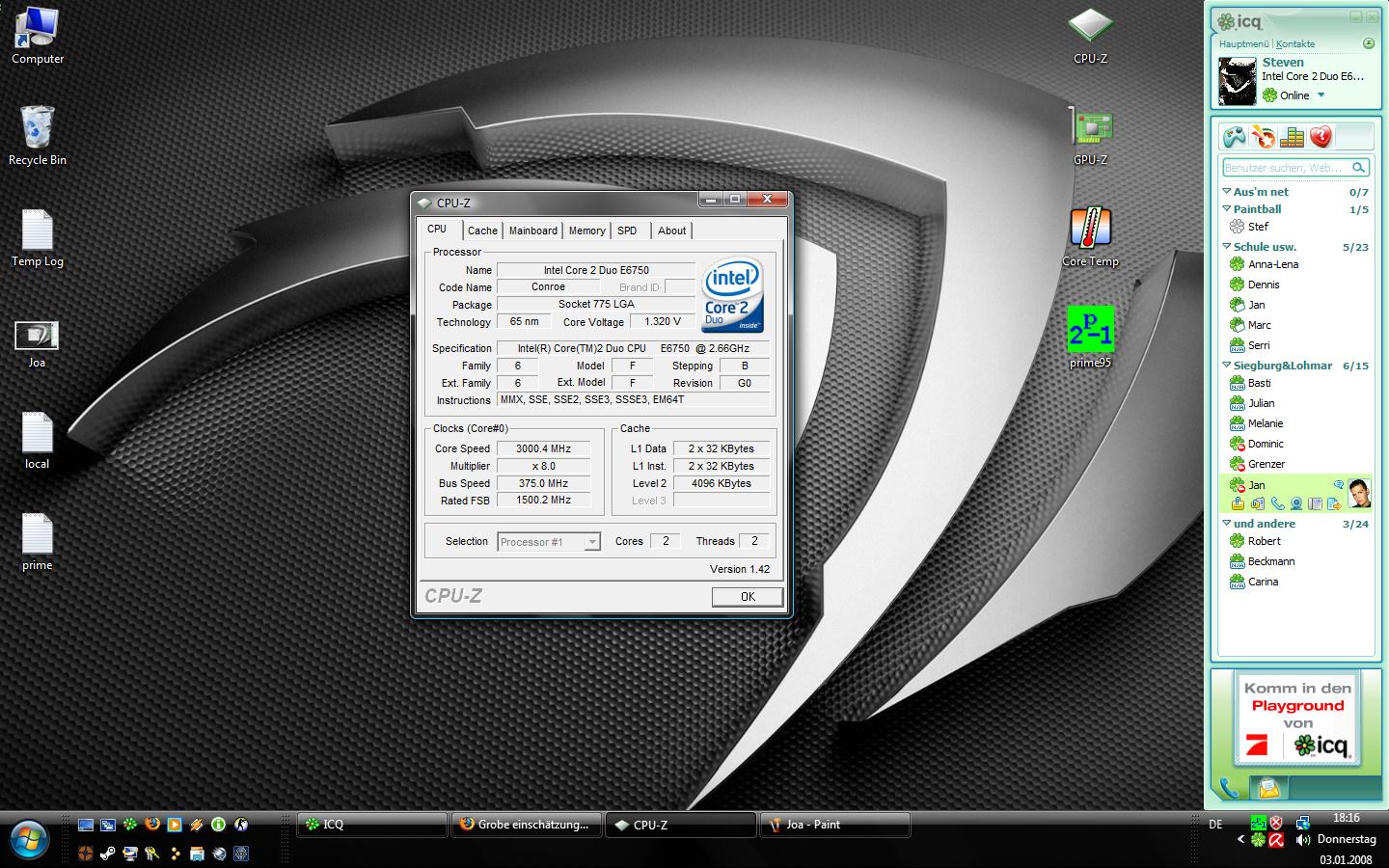The height and width of the screenshot is (868, 1389).
Task: Show hidden tray icons arrow
Action: [x=1240, y=840]
